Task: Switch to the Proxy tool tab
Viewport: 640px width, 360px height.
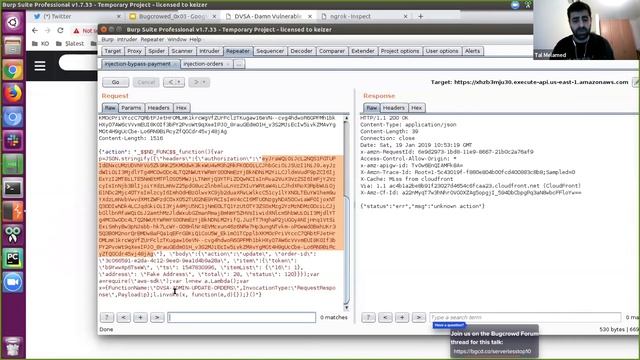Action: (x=134, y=51)
